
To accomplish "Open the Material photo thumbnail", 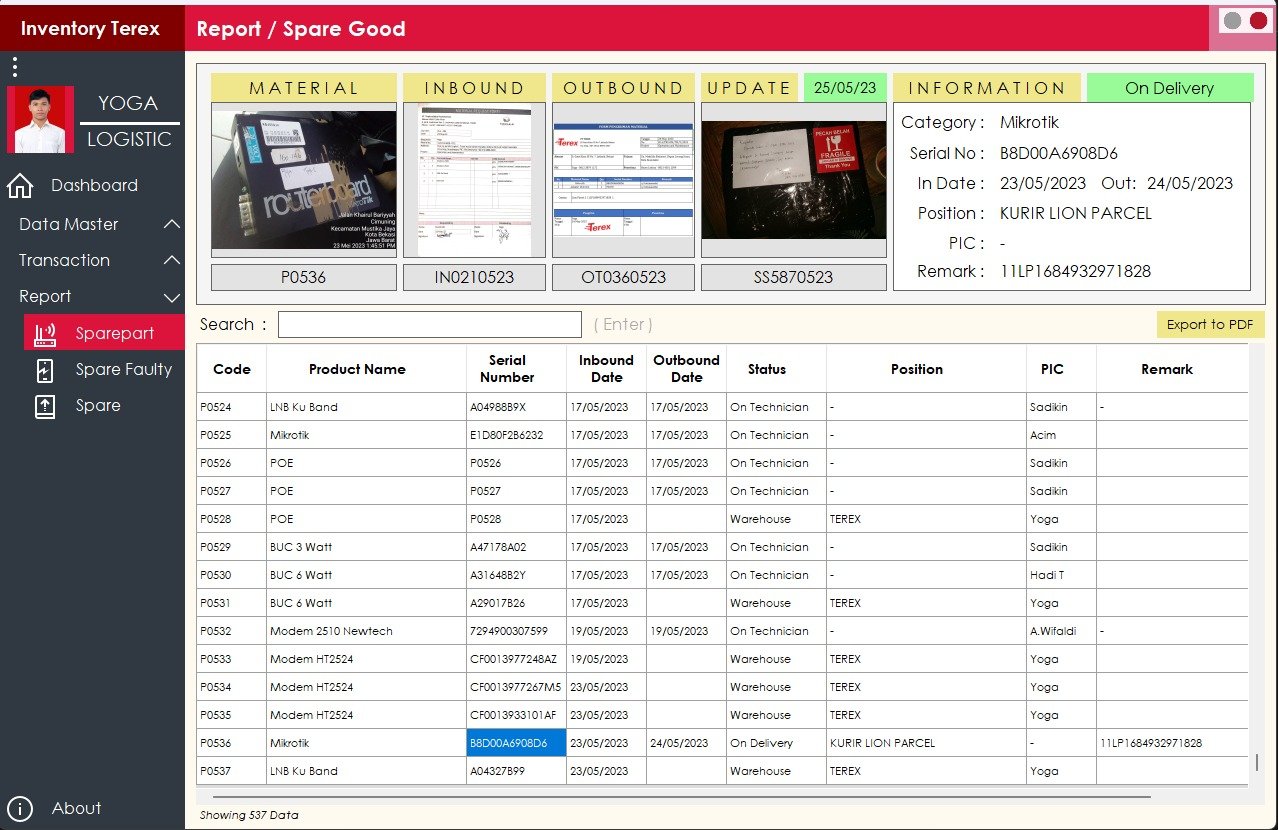I will [x=304, y=180].
